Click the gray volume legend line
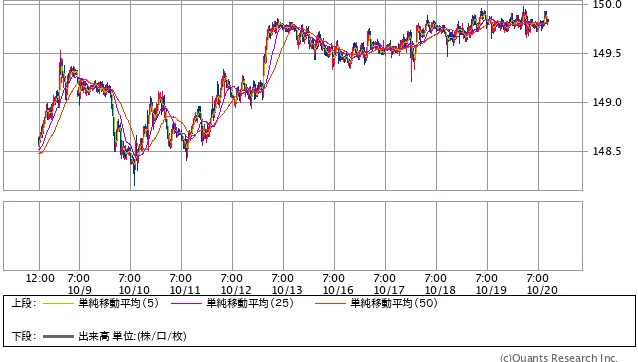 [58, 337]
